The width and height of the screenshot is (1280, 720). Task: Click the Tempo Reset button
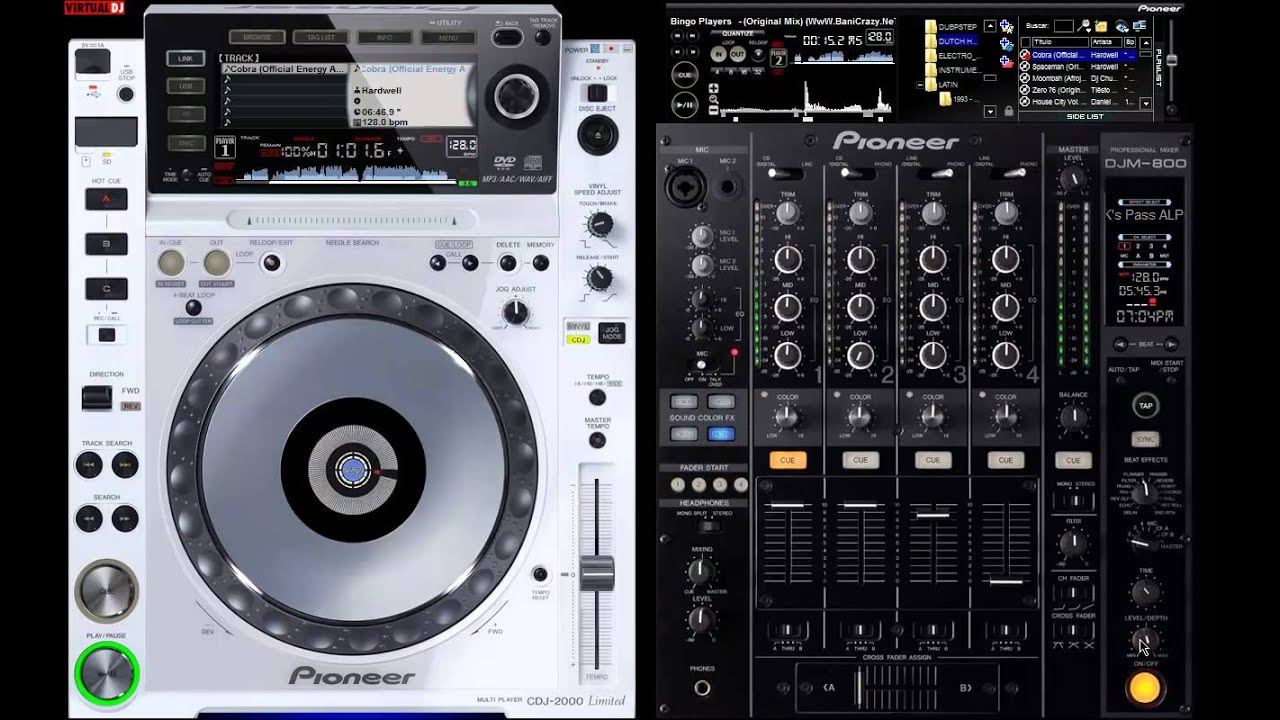click(540, 574)
